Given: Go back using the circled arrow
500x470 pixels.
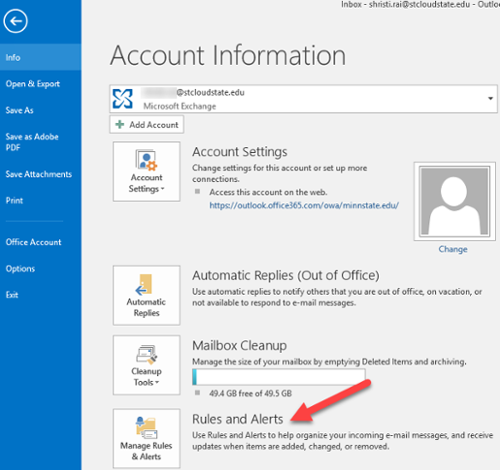Looking at the screenshot, I should point(15,21).
